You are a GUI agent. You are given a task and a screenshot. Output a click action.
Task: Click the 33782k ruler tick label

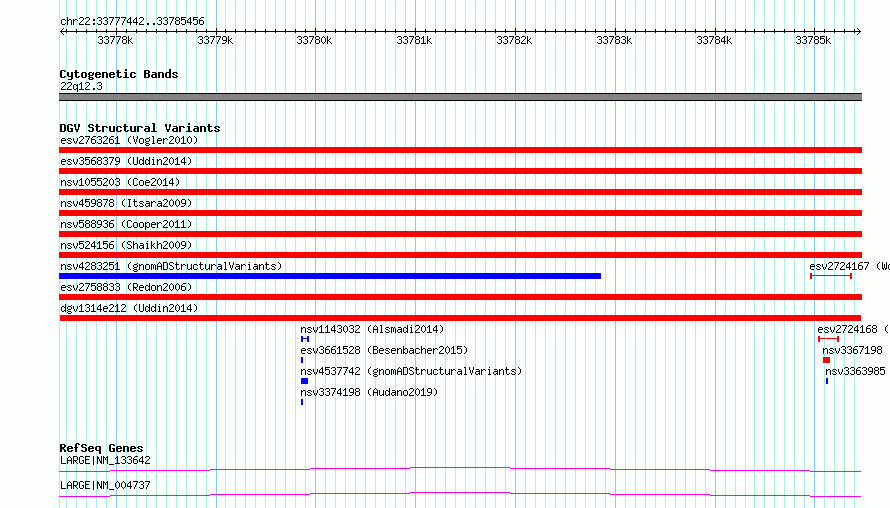(514, 40)
